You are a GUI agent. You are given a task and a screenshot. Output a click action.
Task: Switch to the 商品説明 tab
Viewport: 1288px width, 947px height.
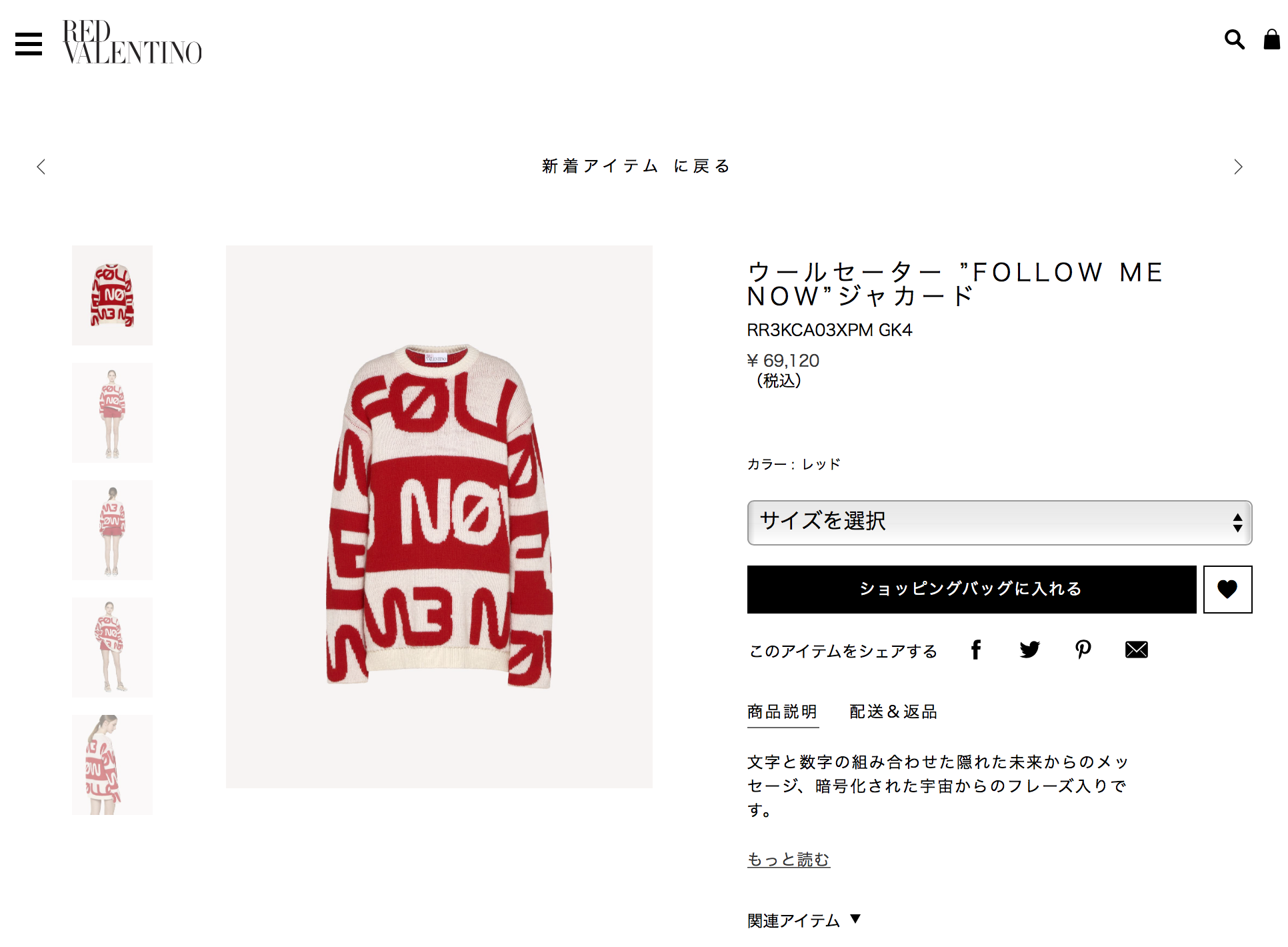[x=783, y=712]
